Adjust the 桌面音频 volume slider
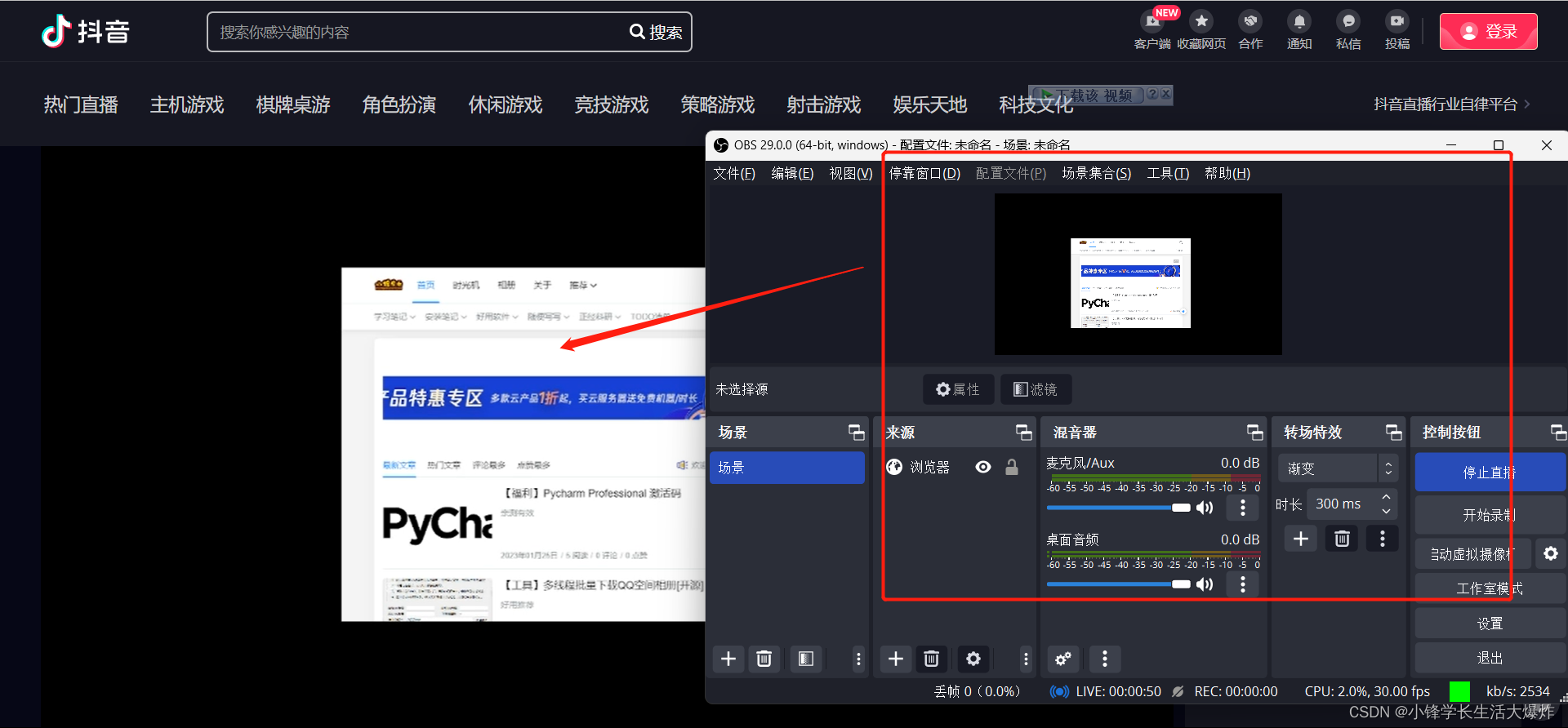This screenshot has height=728, width=1568. coord(1118,584)
